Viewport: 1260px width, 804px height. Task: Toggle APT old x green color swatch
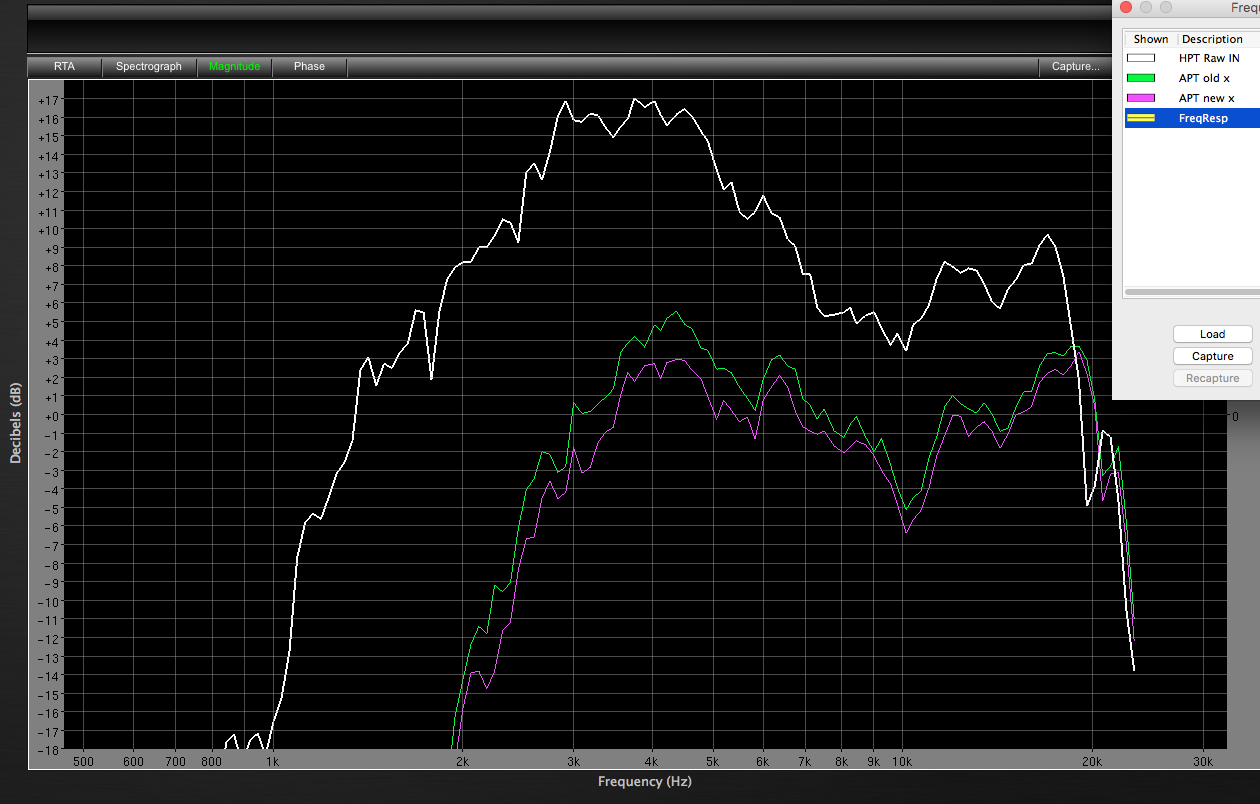[1140, 78]
